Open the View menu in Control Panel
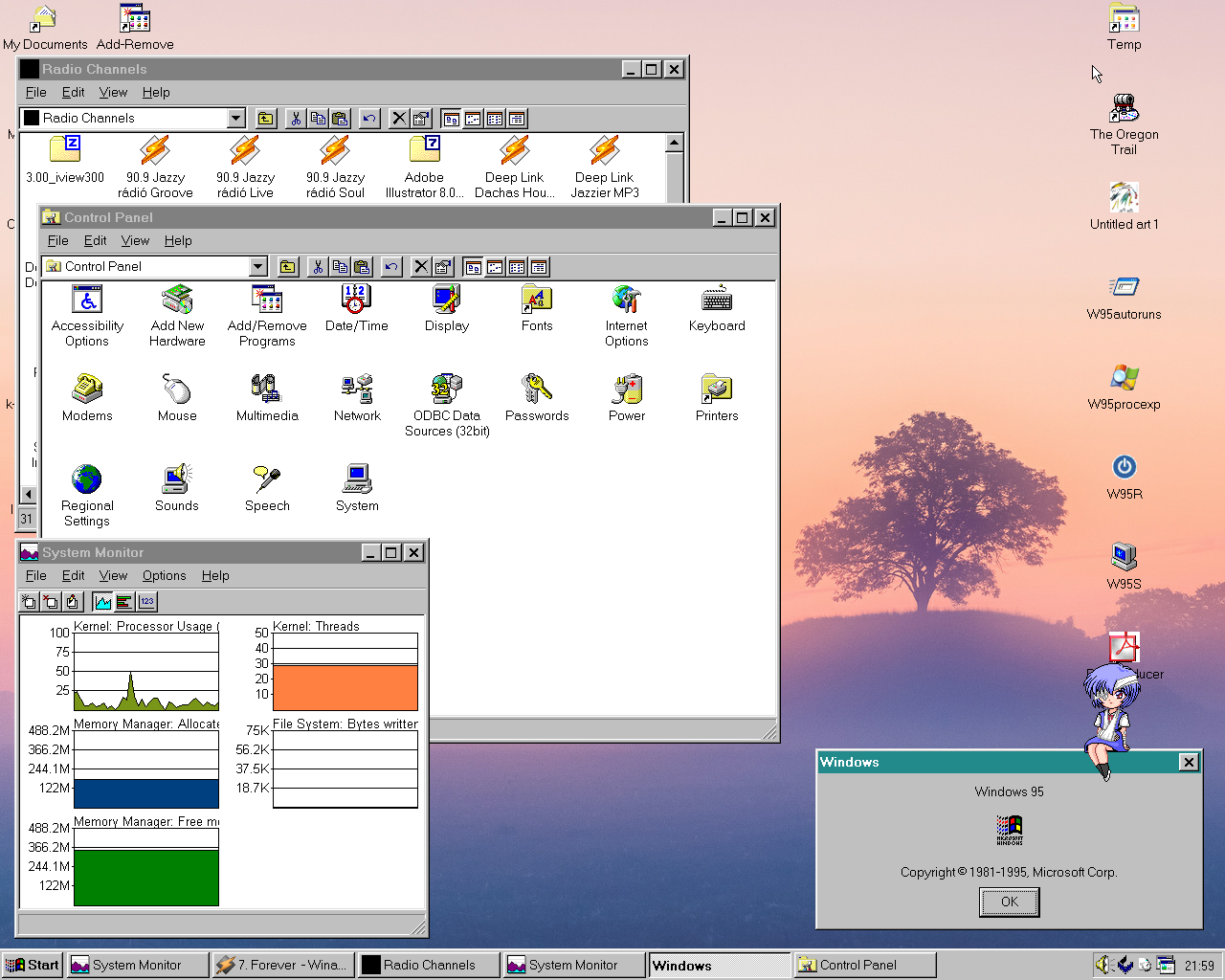1225x980 pixels. point(135,240)
